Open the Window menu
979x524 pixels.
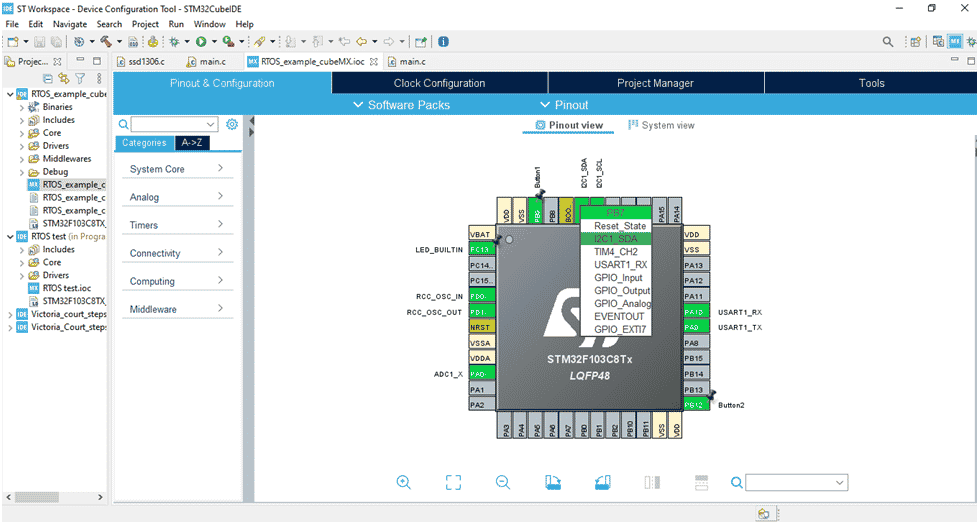(x=209, y=24)
